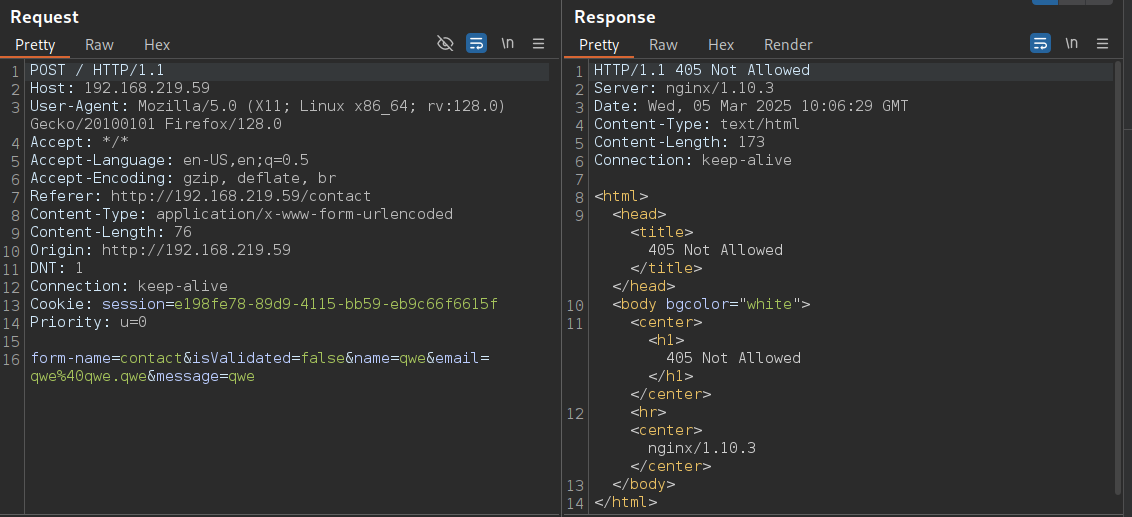Click the request 'Connection: keep-alive' line
This screenshot has width=1132, height=517.
point(129,287)
